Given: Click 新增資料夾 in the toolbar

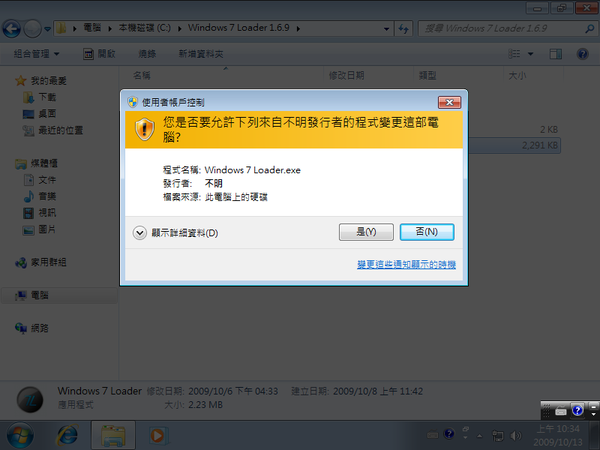Looking at the screenshot, I should (x=201, y=54).
